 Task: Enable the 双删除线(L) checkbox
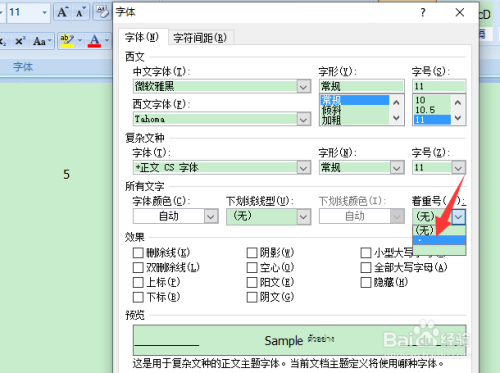coord(138,267)
